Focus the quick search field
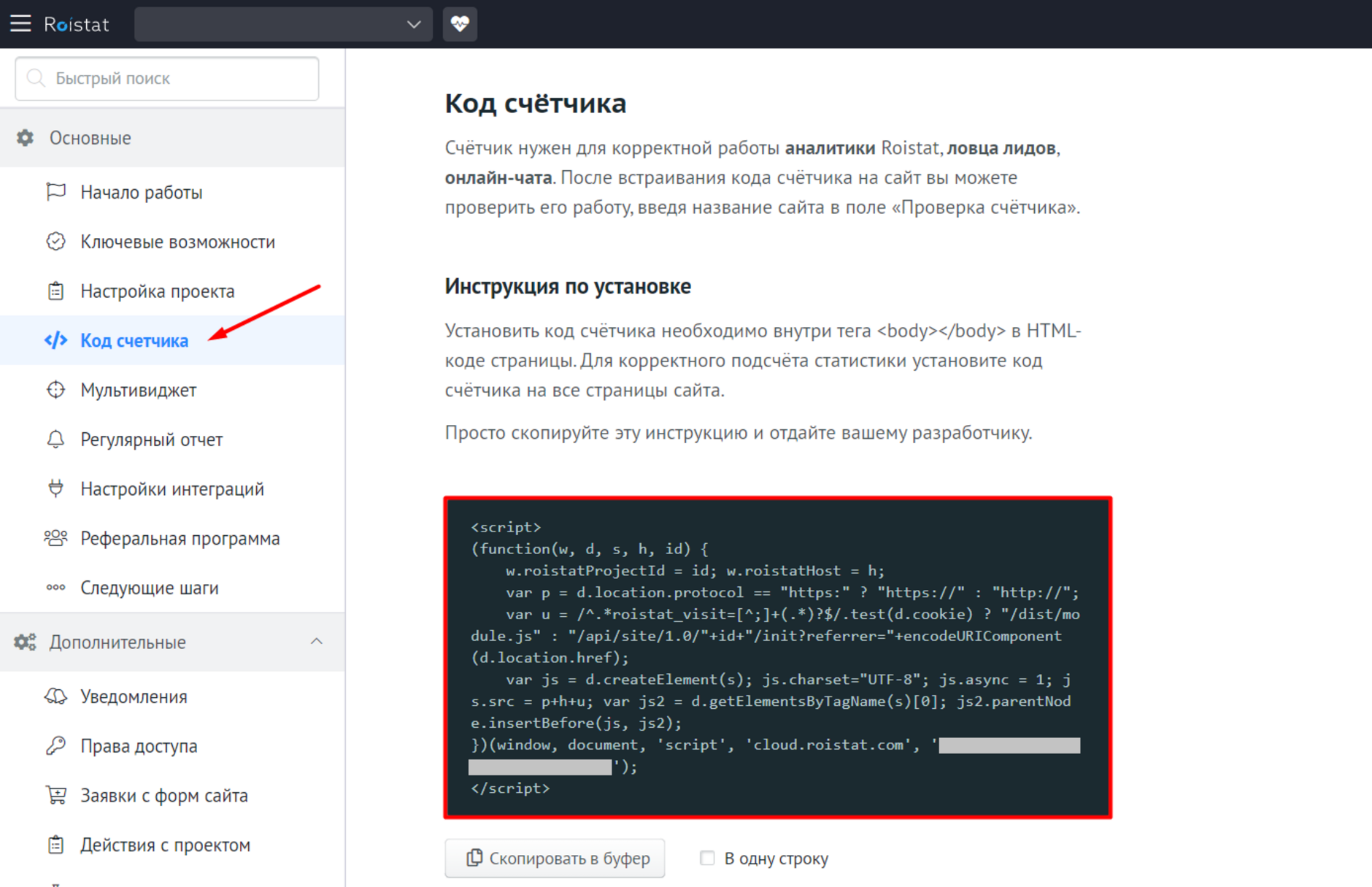Screen dimensions: 1372x887 167,78
